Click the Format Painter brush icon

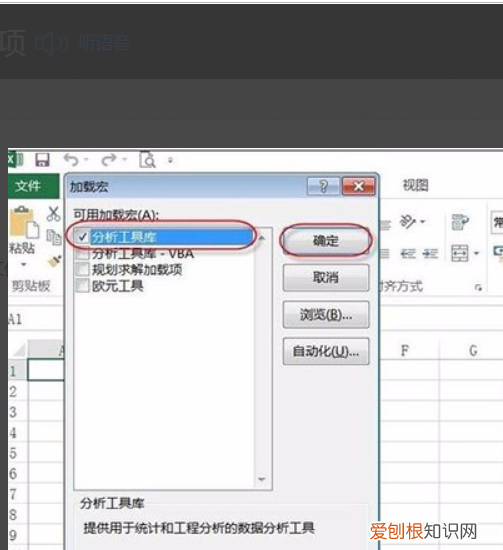point(54,261)
